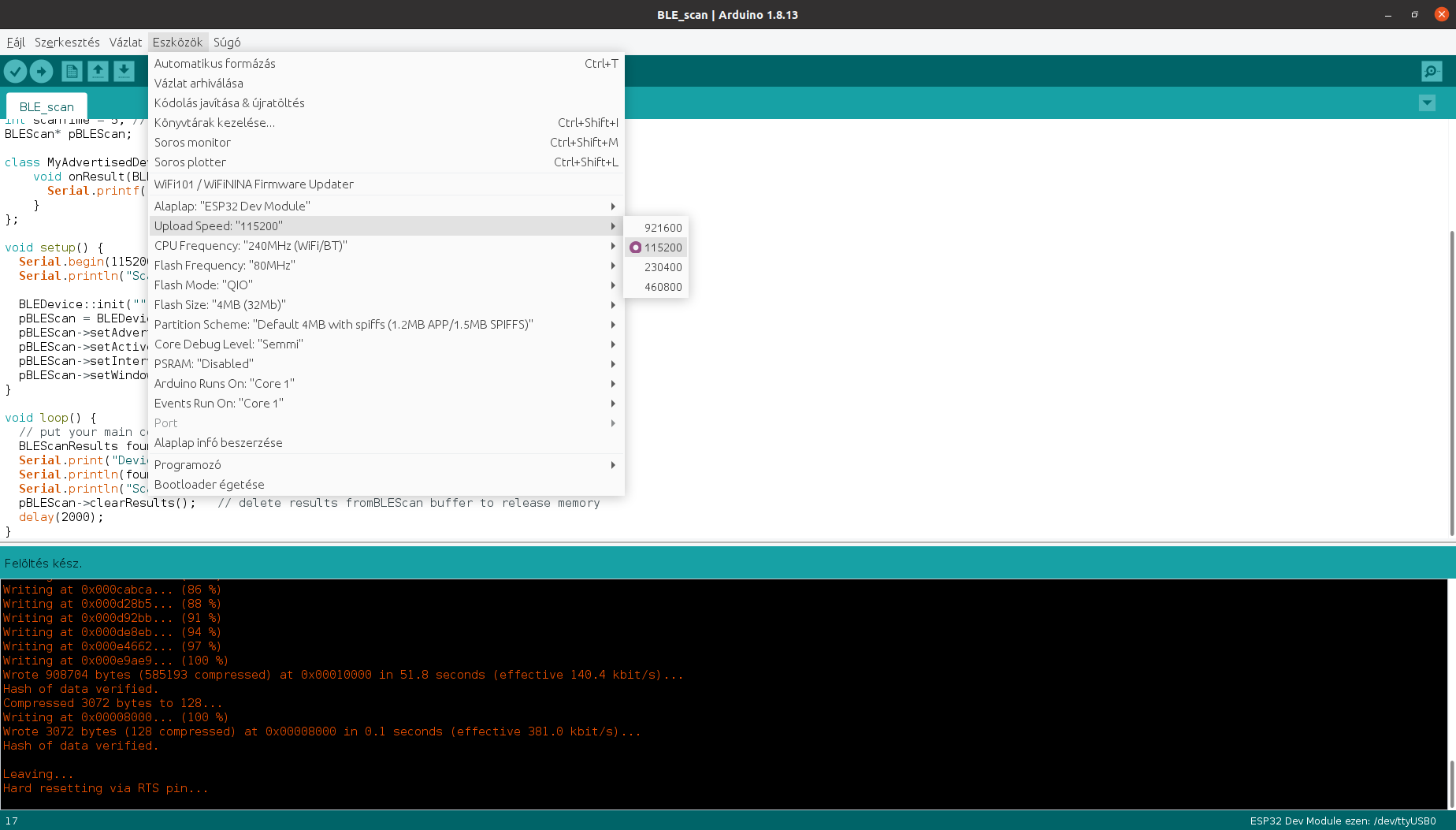
Task: Select the BLE_scan sketch tab
Action: pyautogui.click(x=46, y=106)
